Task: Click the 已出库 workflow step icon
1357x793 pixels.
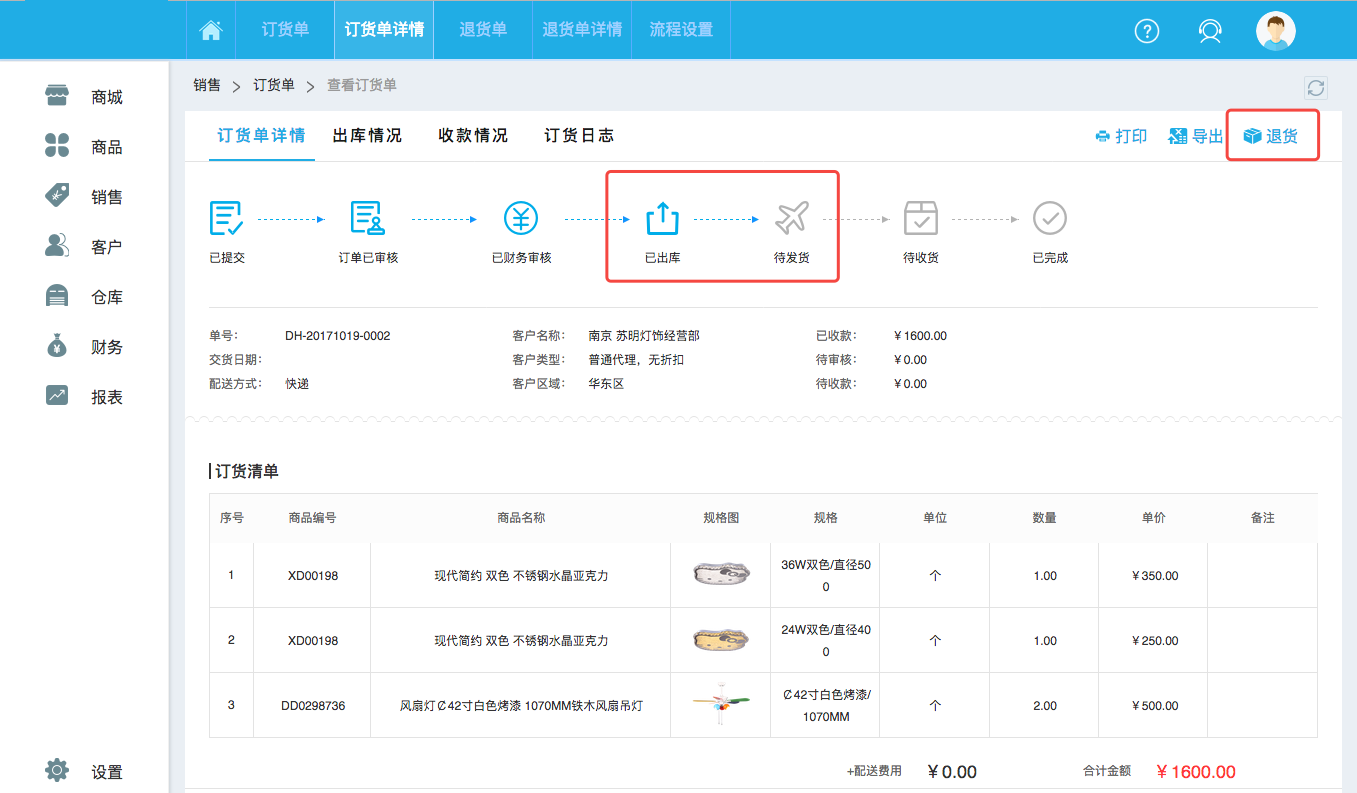Action: click(x=662, y=217)
